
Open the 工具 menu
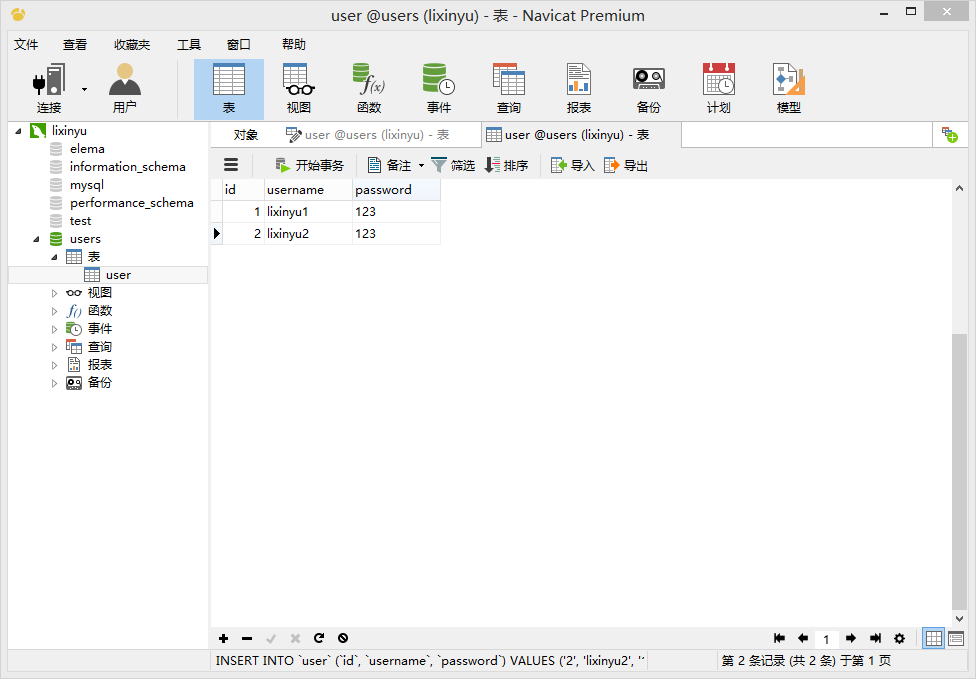[189, 44]
